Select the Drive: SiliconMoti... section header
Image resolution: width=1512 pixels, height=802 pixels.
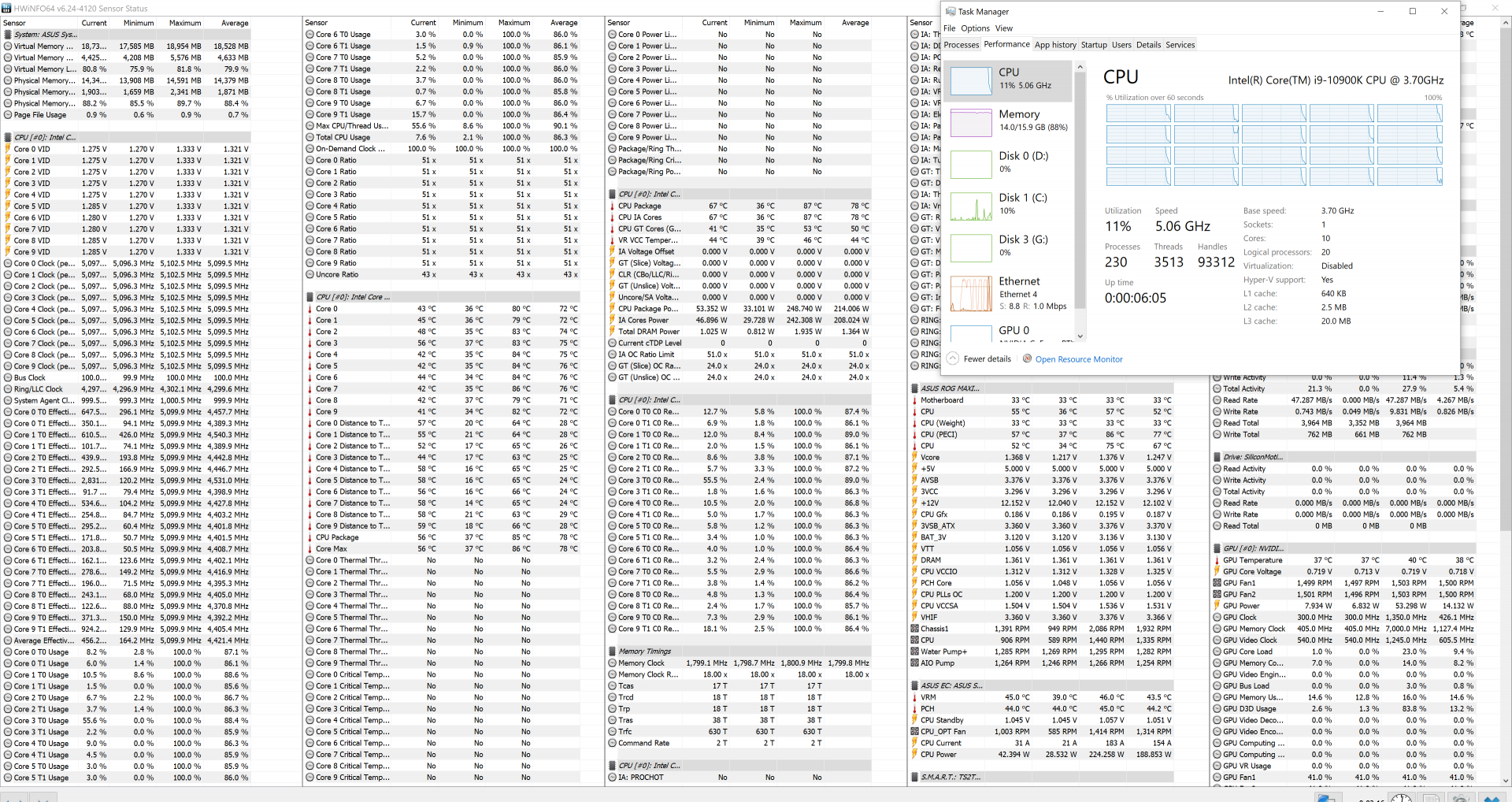click(1344, 457)
